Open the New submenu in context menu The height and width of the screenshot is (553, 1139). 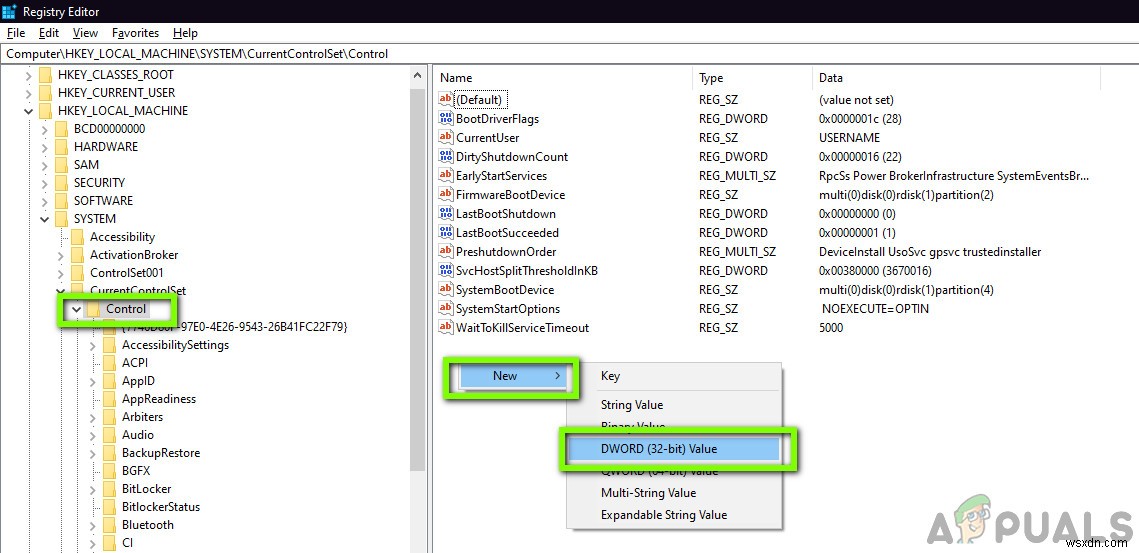tap(512, 376)
